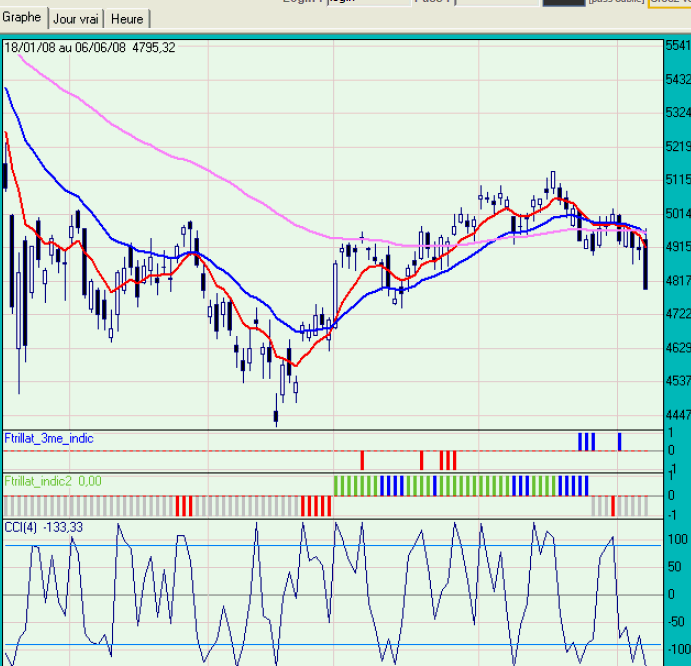The width and height of the screenshot is (691, 666).
Task: Click the single red bar among grey bars at right in Ftrillat_indic2
Action: pos(613,506)
